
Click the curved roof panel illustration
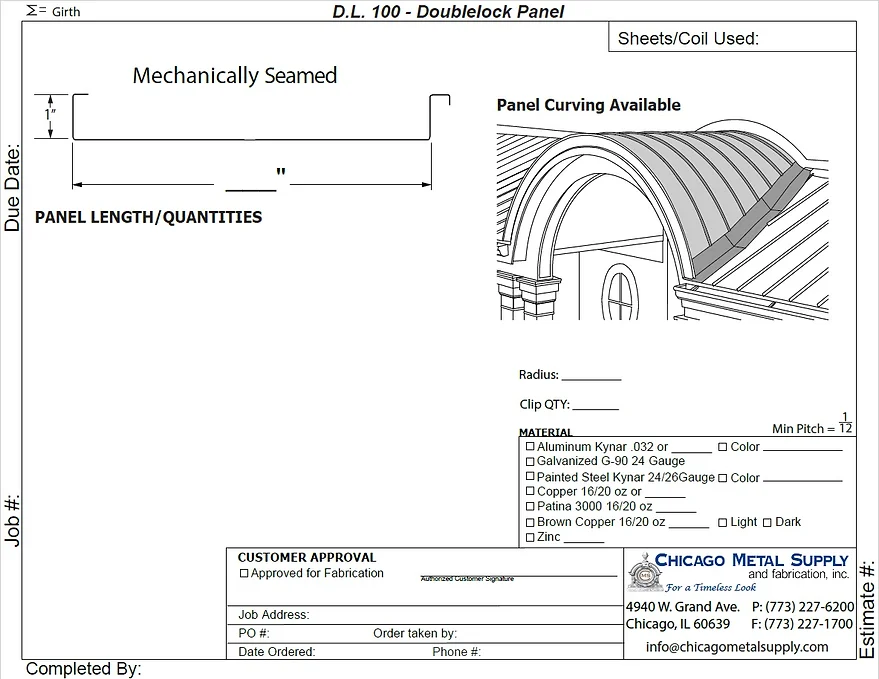coord(663,219)
